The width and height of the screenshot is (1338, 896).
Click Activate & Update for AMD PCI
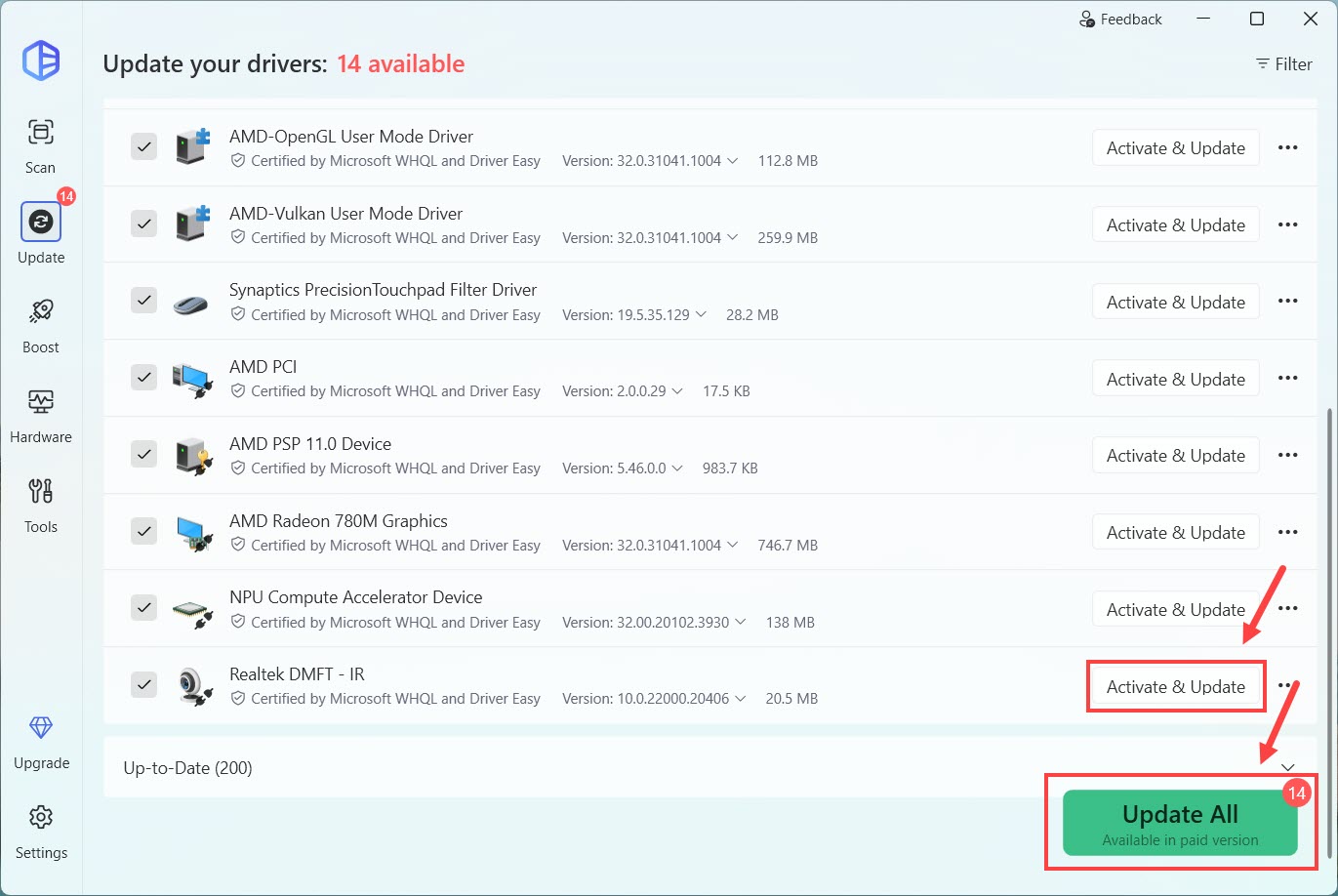click(1176, 380)
